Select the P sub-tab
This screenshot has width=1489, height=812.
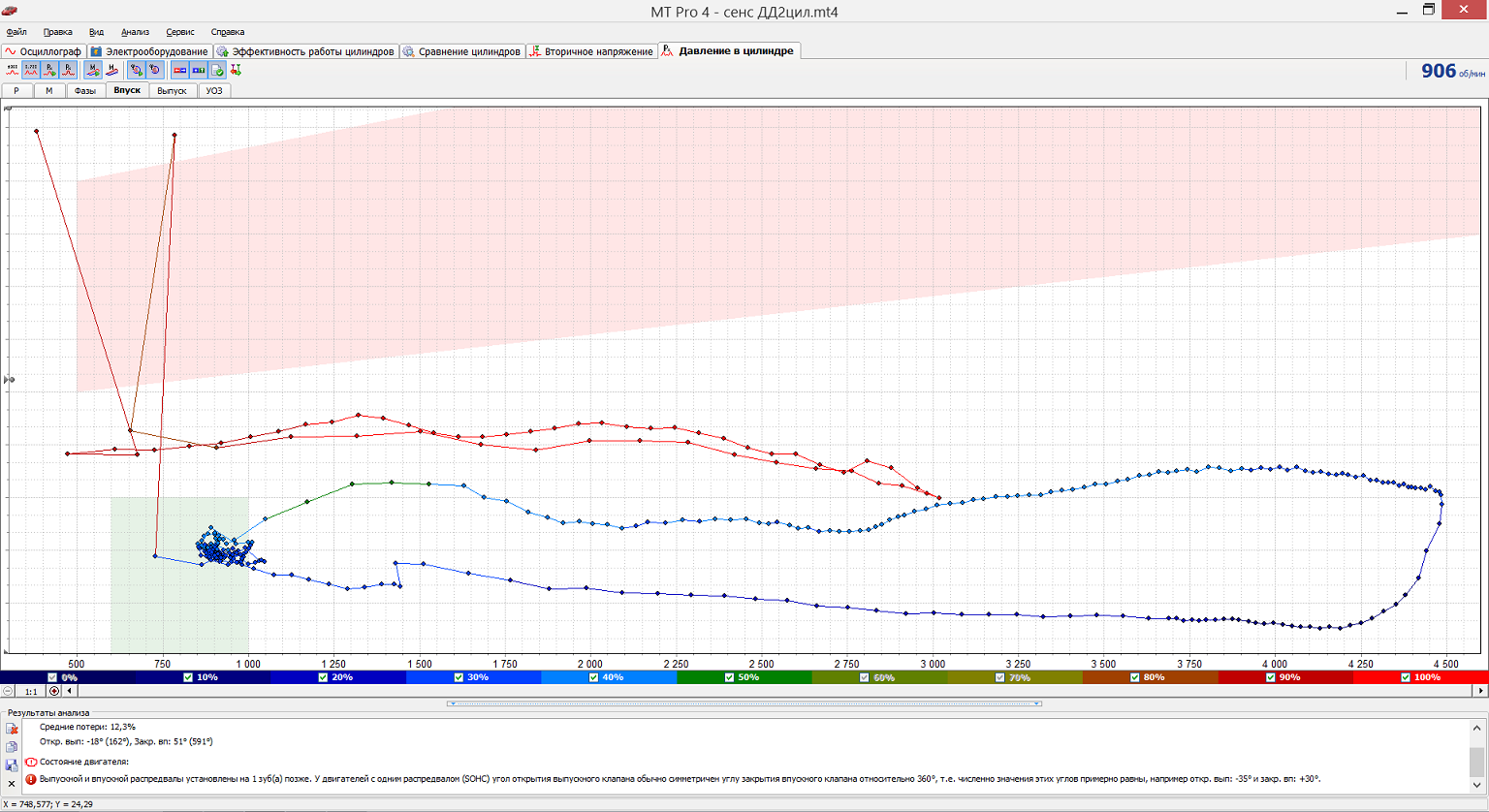pyautogui.click(x=16, y=90)
